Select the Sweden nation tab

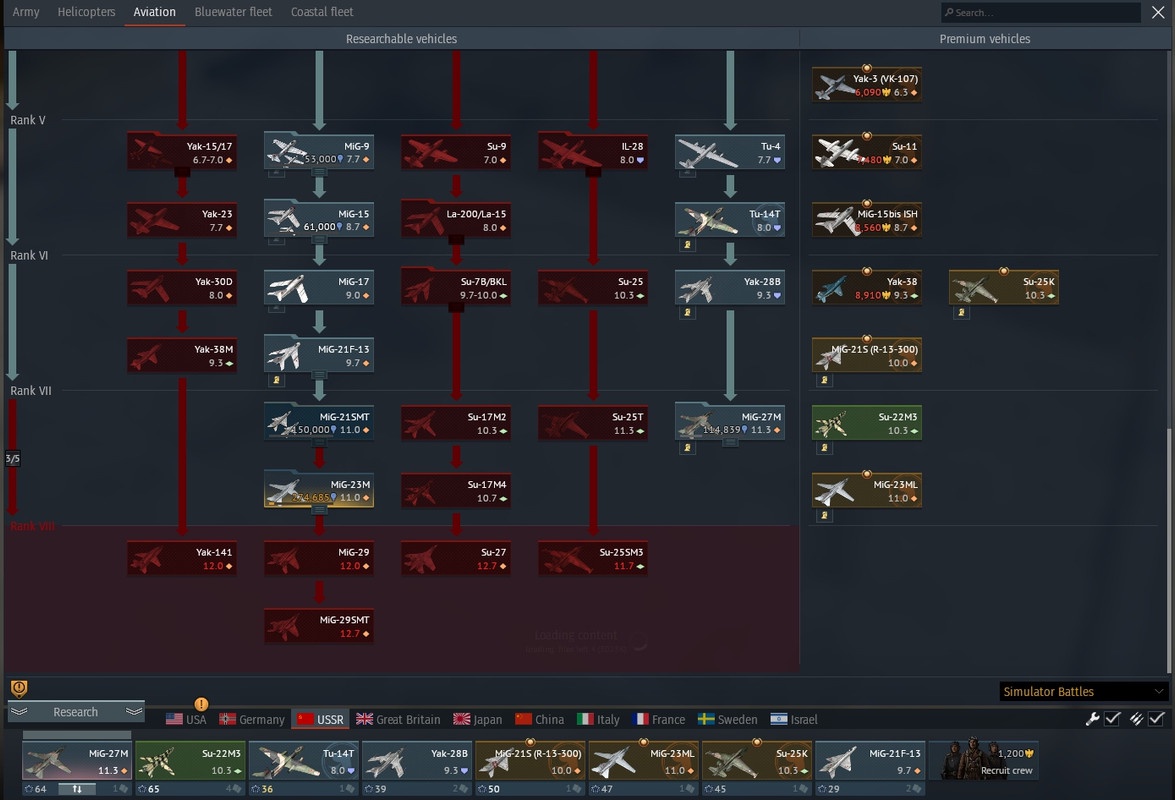tap(728, 719)
